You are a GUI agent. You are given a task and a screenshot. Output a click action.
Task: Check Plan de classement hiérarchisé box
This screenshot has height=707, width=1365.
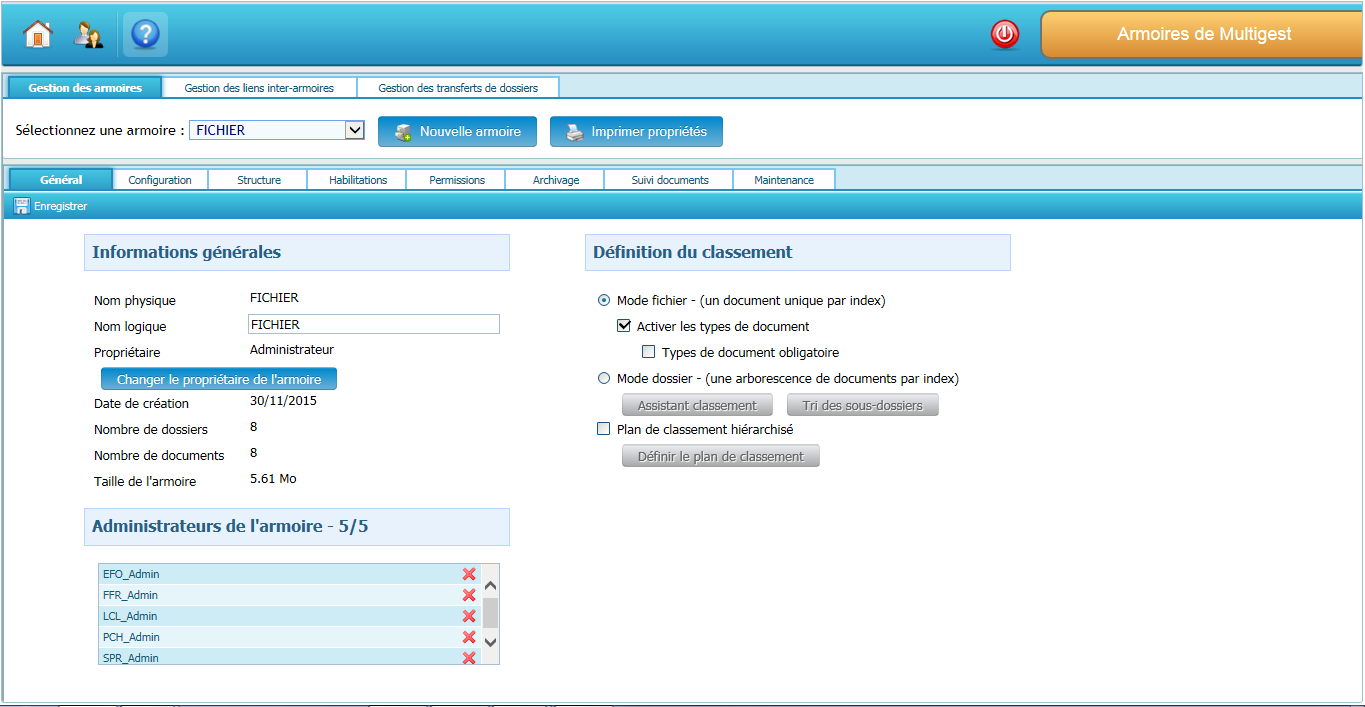(x=603, y=429)
